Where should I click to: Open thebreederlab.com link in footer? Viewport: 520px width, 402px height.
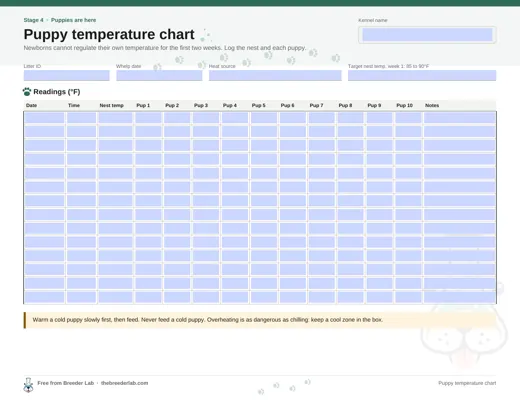[124, 383]
